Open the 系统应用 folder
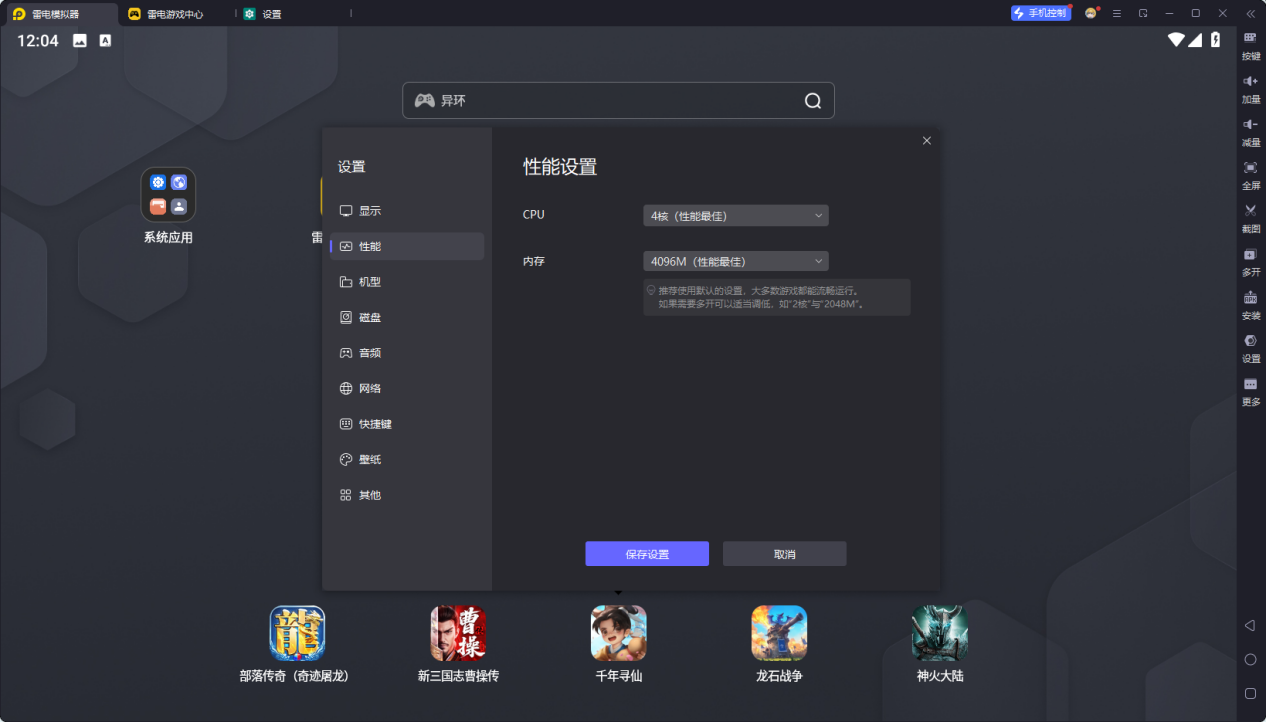1266x722 pixels. point(168,206)
